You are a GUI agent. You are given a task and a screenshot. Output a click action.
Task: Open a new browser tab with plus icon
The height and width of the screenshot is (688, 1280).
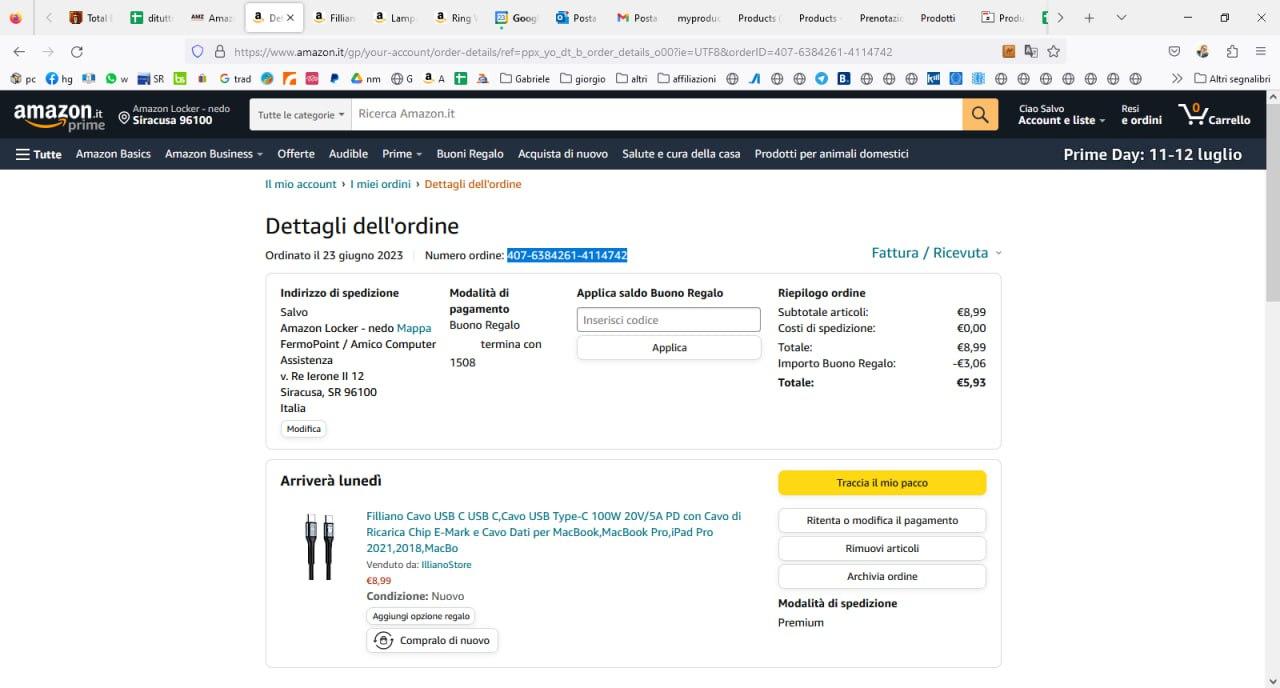(1089, 18)
